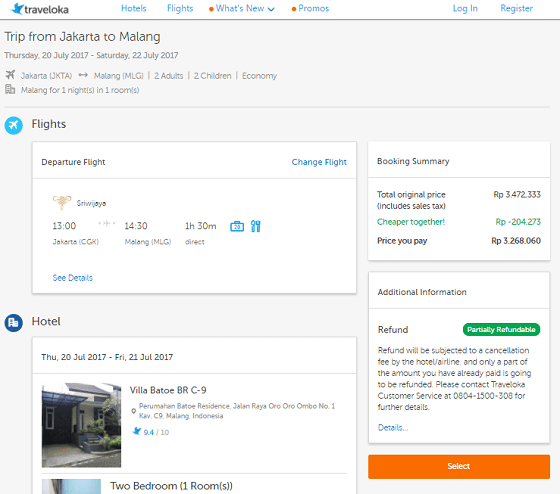Viewport: 560px width, 494px height.
Task: Click the Sriwijaya airline logo
Action: click(62, 203)
